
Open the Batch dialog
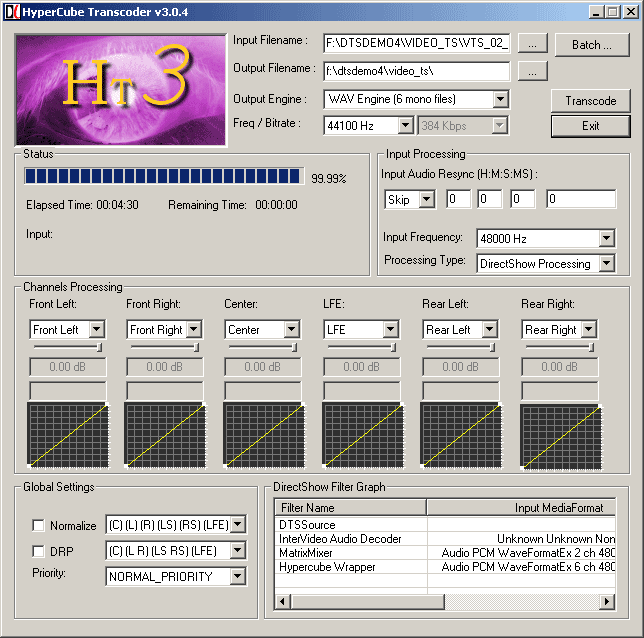[x=591, y=45]
